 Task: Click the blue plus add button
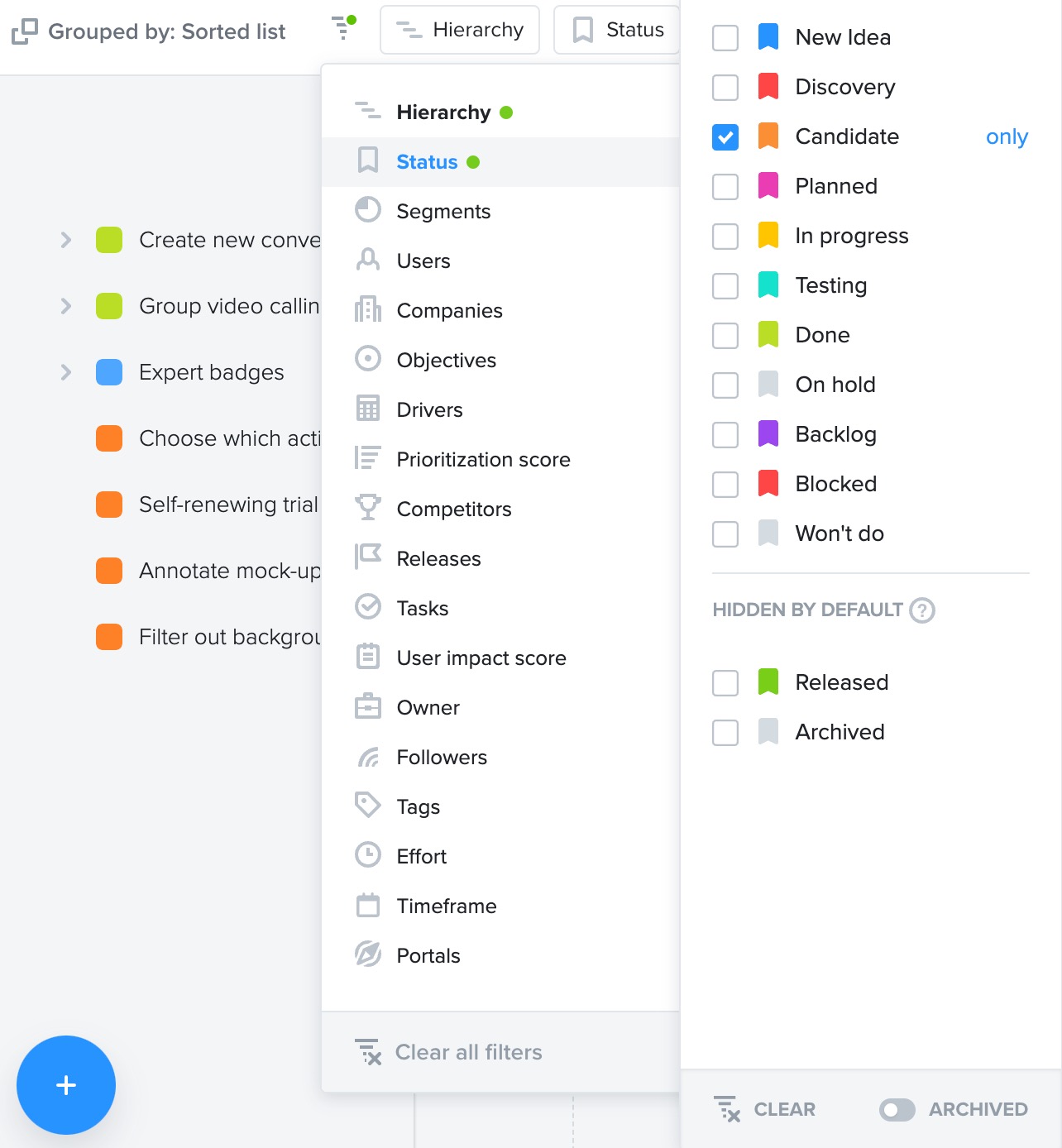(66, 1085)
